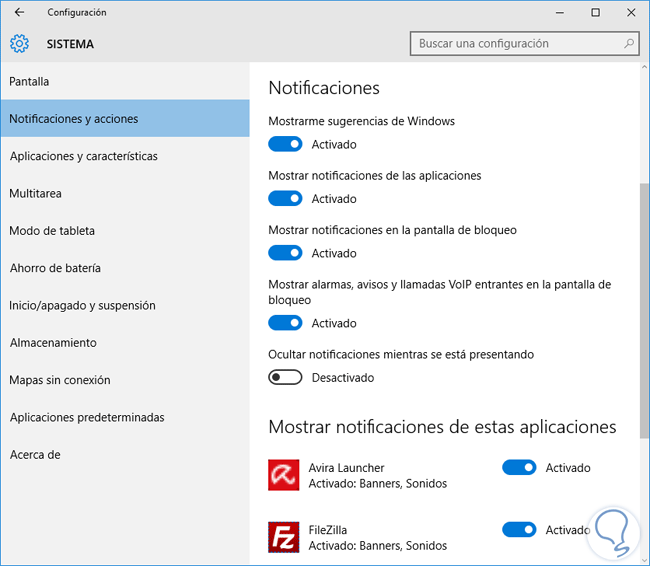The width and height of the screenshot is (650, 566).
Task: Click the vertical scrollbar thumb
Action: pos(643,310)
